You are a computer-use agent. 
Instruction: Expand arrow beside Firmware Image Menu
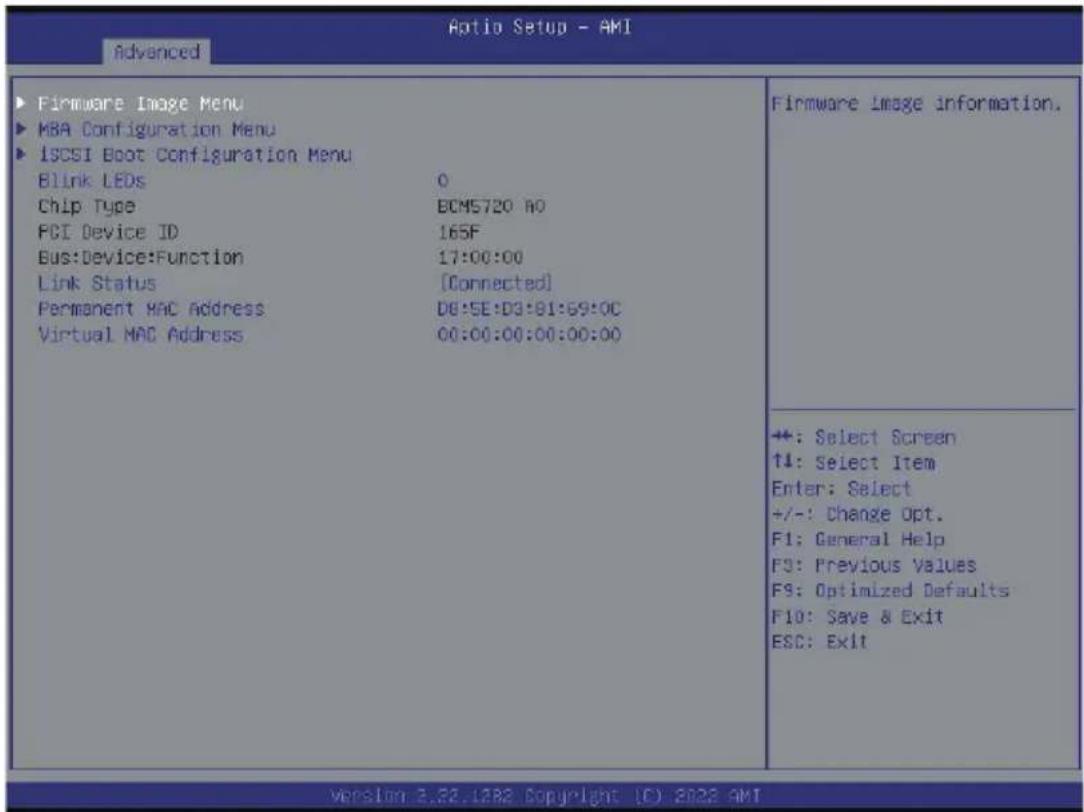(22, 103)
